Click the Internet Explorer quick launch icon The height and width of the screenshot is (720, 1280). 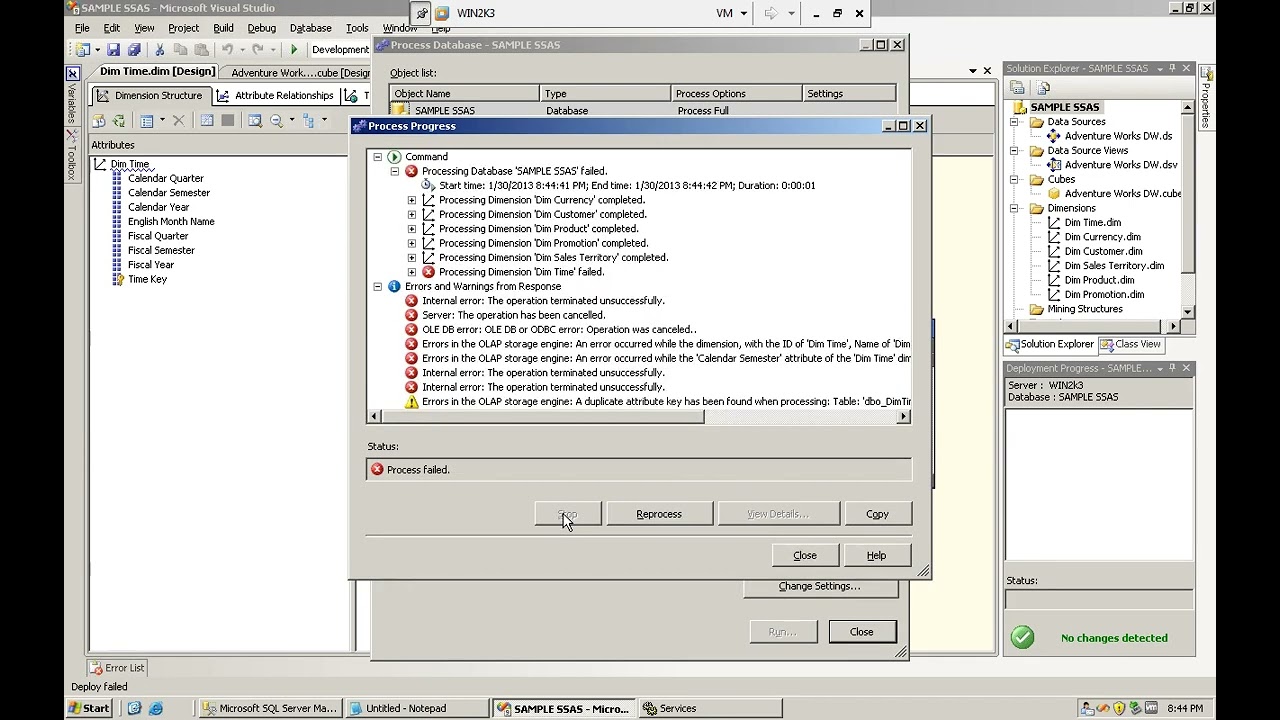pyautogui.click(x=155, y=708)
